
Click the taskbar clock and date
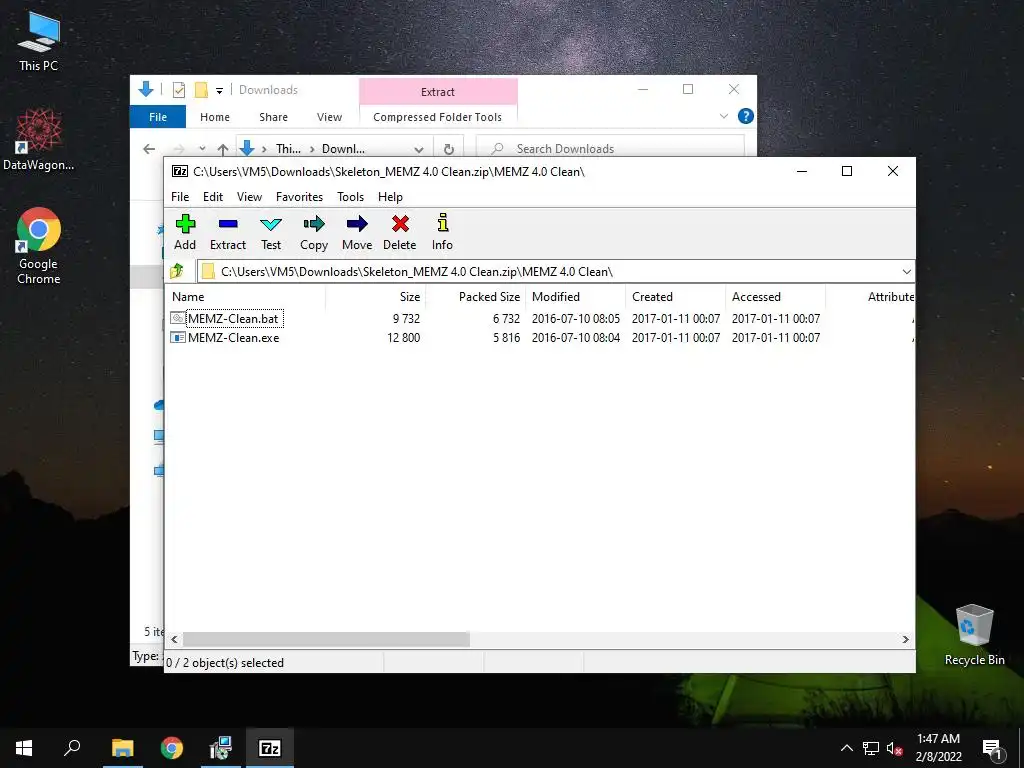938,748
